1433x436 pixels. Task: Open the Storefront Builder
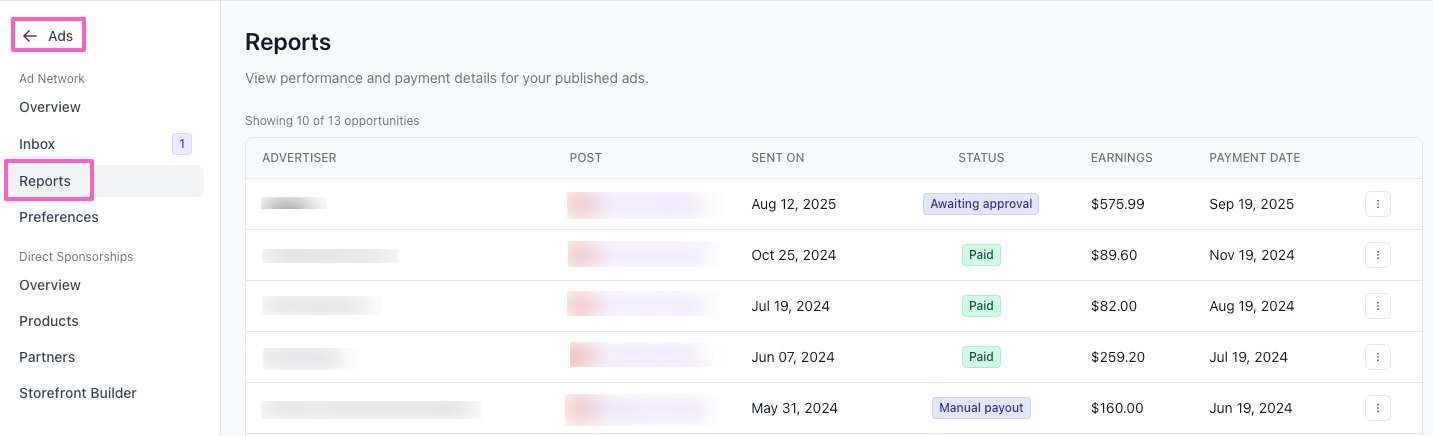pos(78,393)
